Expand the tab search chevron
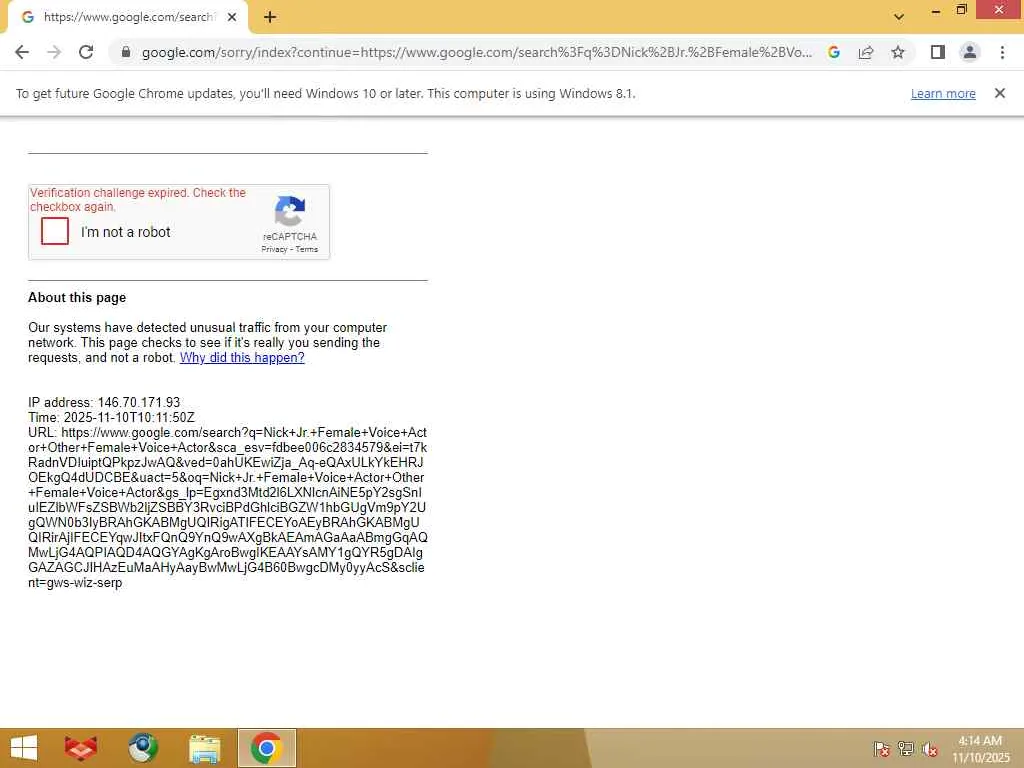Image resolution: width=1024 pixels, height=768 pixels. (899, 17)
